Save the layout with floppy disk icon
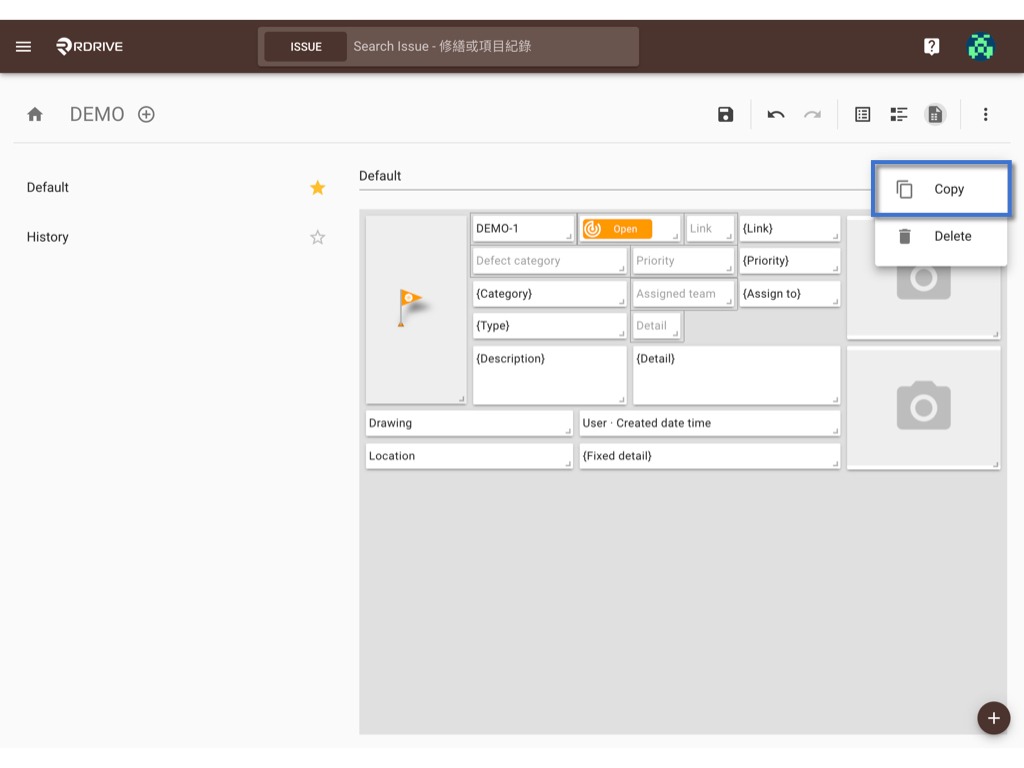The image size is (1024, 768). coord(725,115)
